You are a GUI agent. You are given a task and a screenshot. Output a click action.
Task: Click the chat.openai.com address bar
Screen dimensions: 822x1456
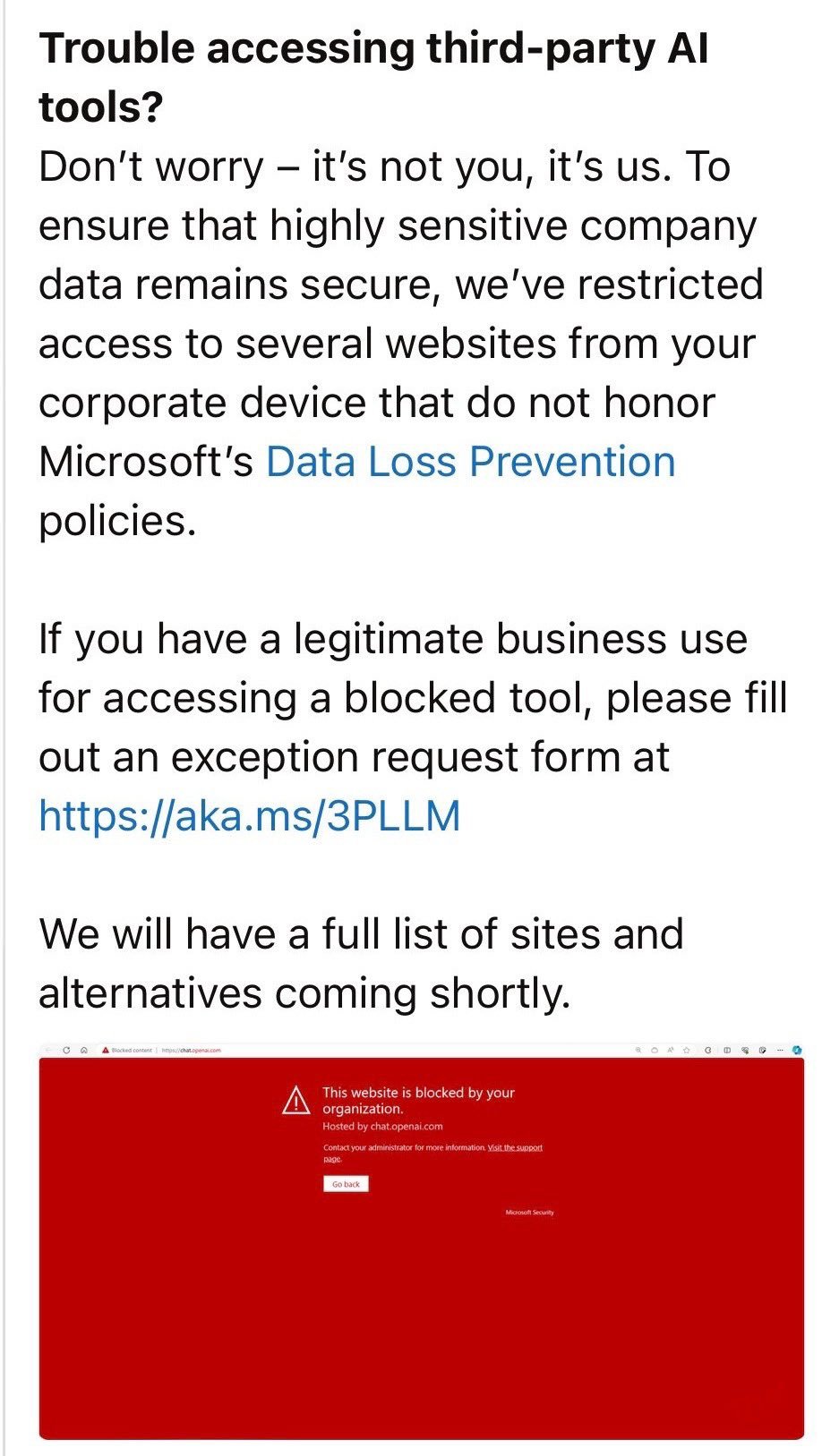tap(191, 1050)
